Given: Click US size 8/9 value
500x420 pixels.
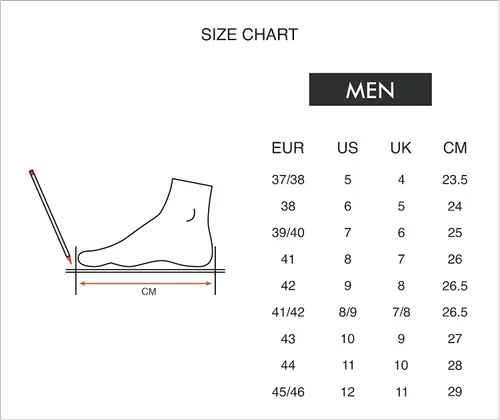Looking at the screenshot, I should (x=348, y=312).
